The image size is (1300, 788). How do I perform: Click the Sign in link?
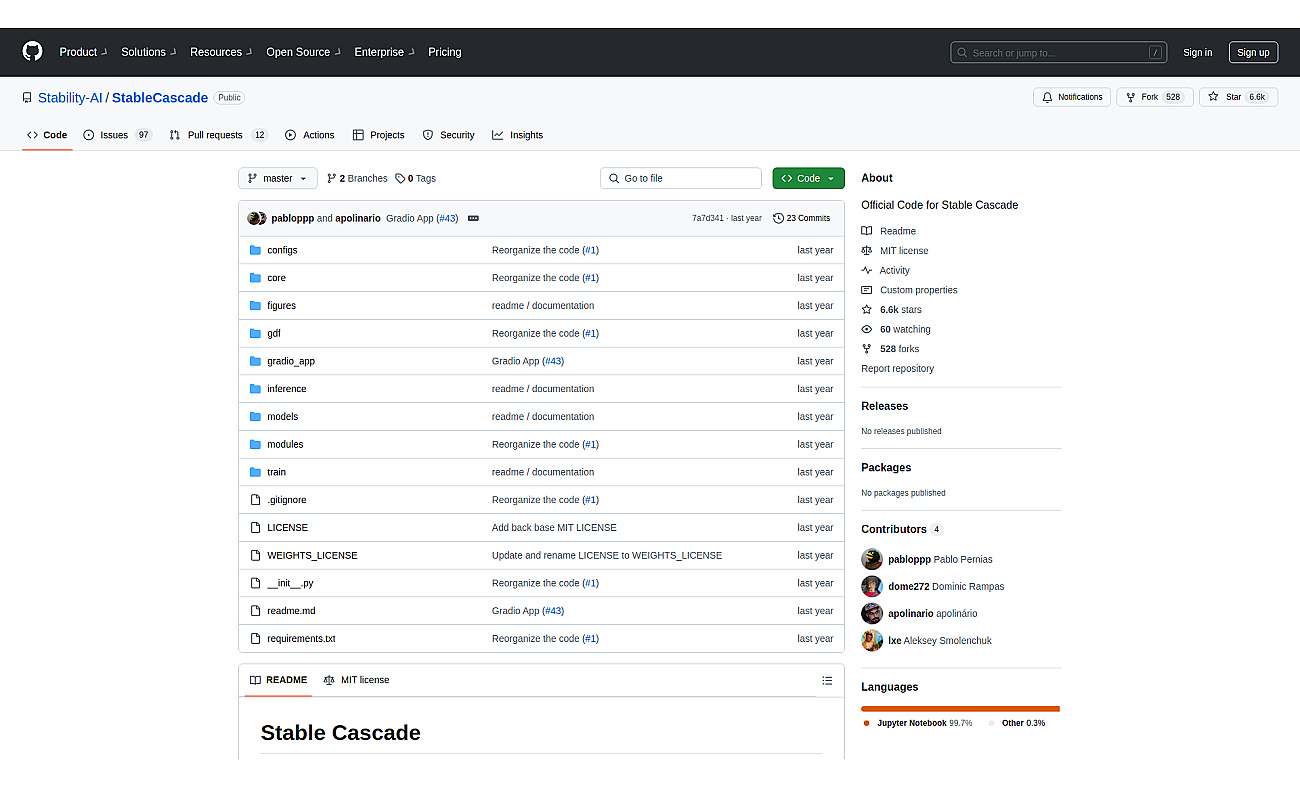click(1197, 52)
